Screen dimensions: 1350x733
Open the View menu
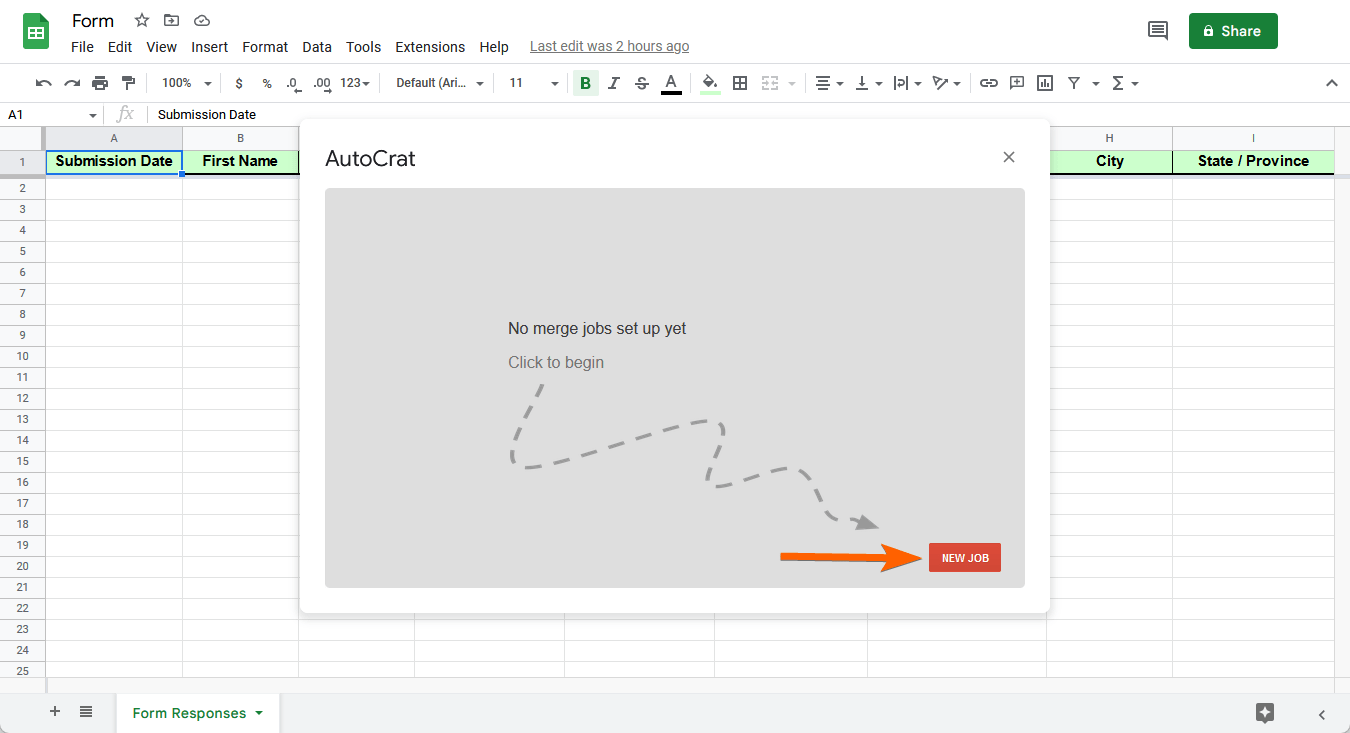[161, 47]
